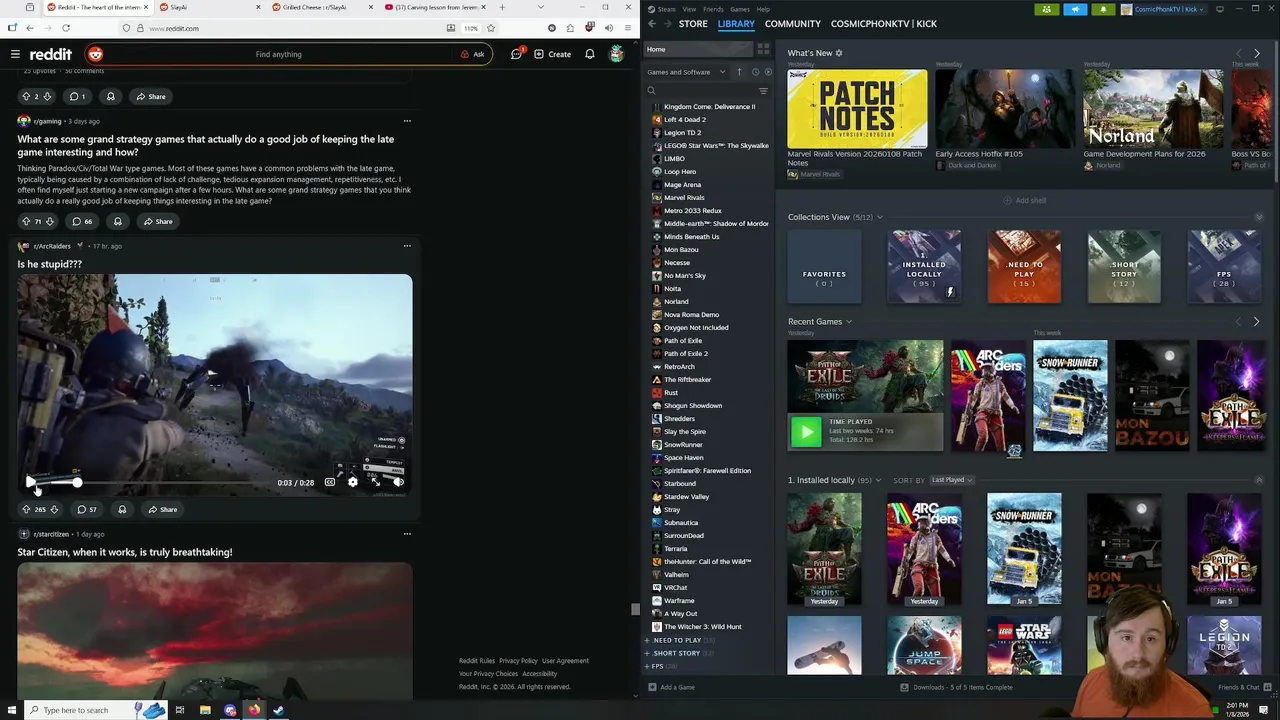
Task: Open FAVORITES collection tile
Action: (824, 267)
